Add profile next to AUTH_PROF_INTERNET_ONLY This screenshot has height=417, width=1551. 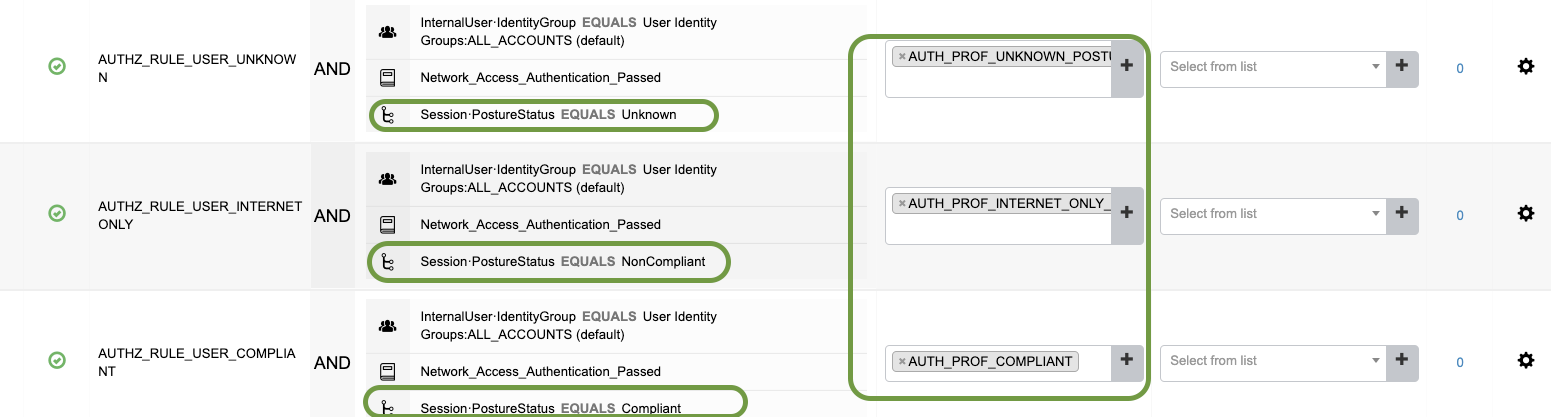1126,213
